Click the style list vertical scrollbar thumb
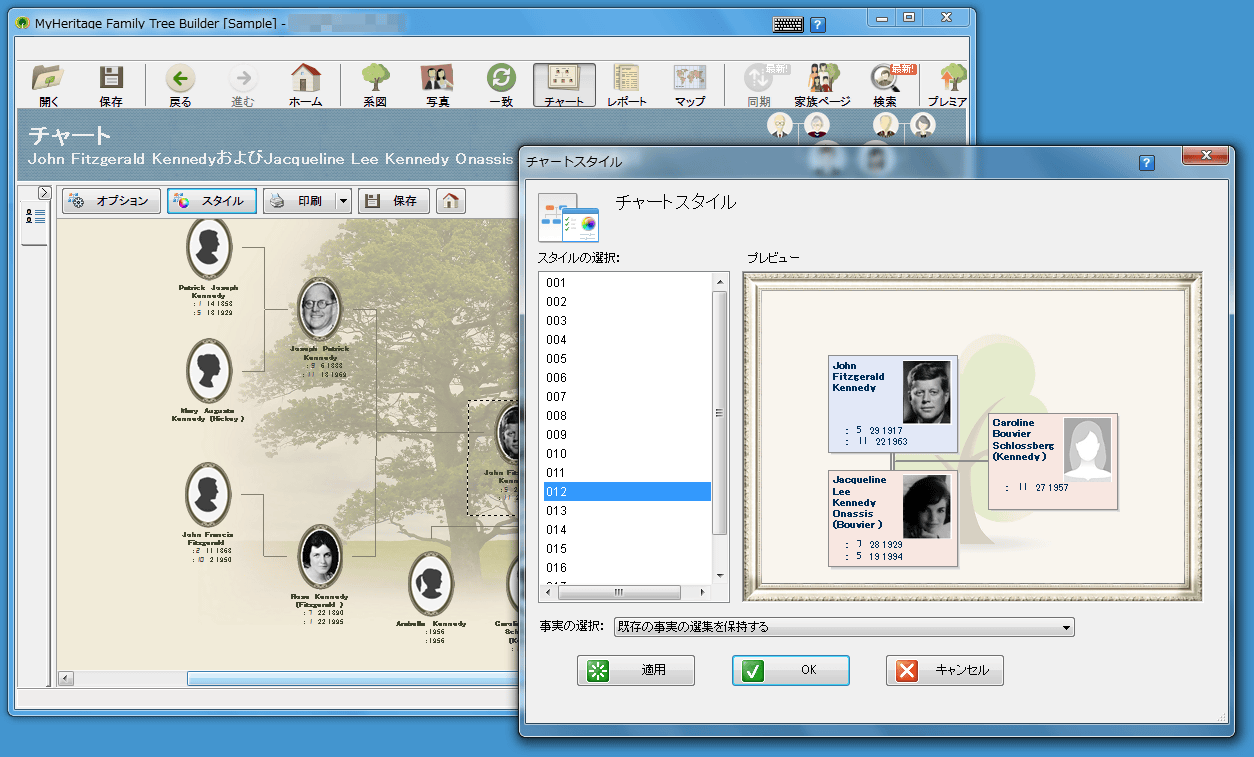 click(719, 413)
